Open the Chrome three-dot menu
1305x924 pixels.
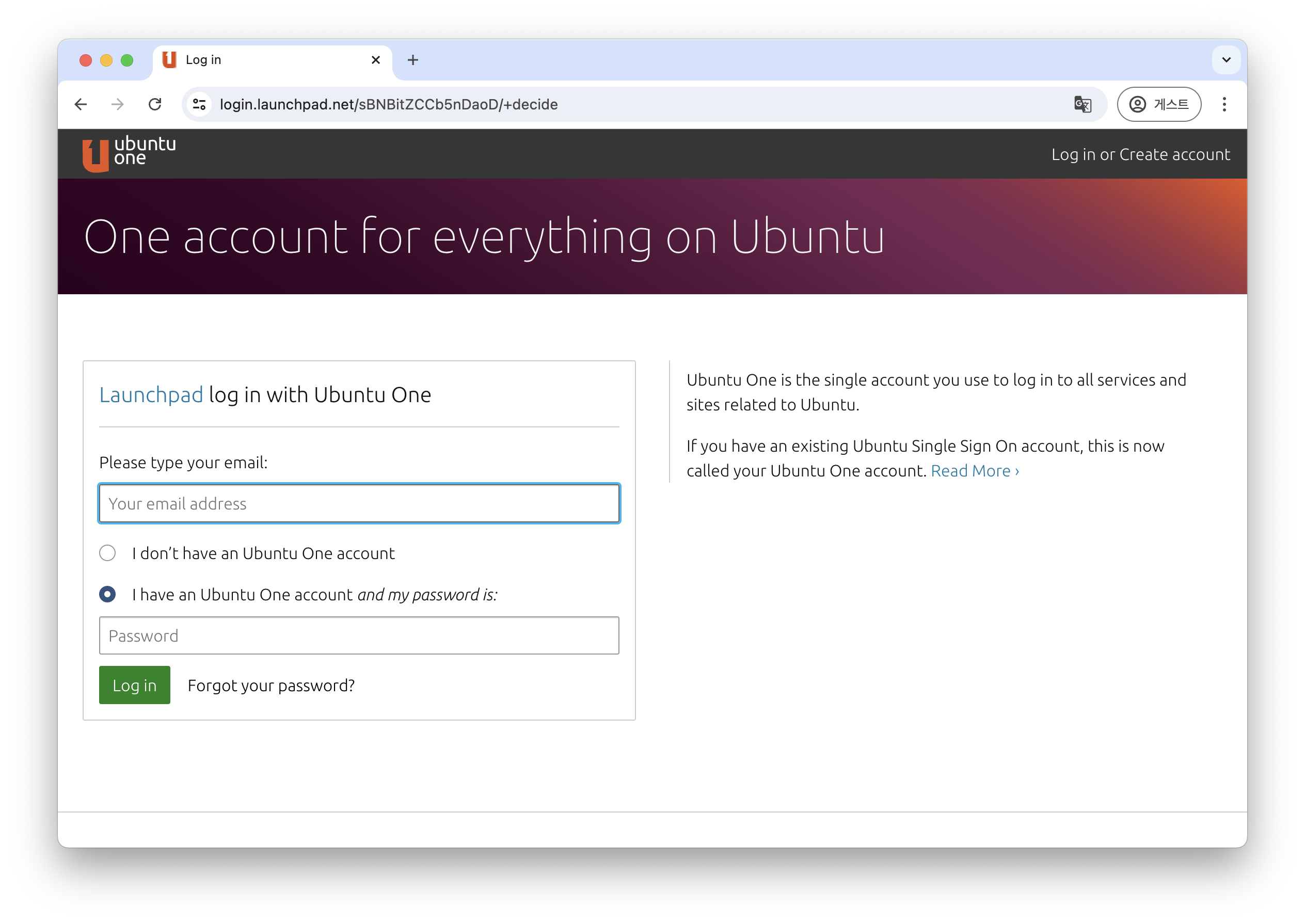tap(1224, 104)
